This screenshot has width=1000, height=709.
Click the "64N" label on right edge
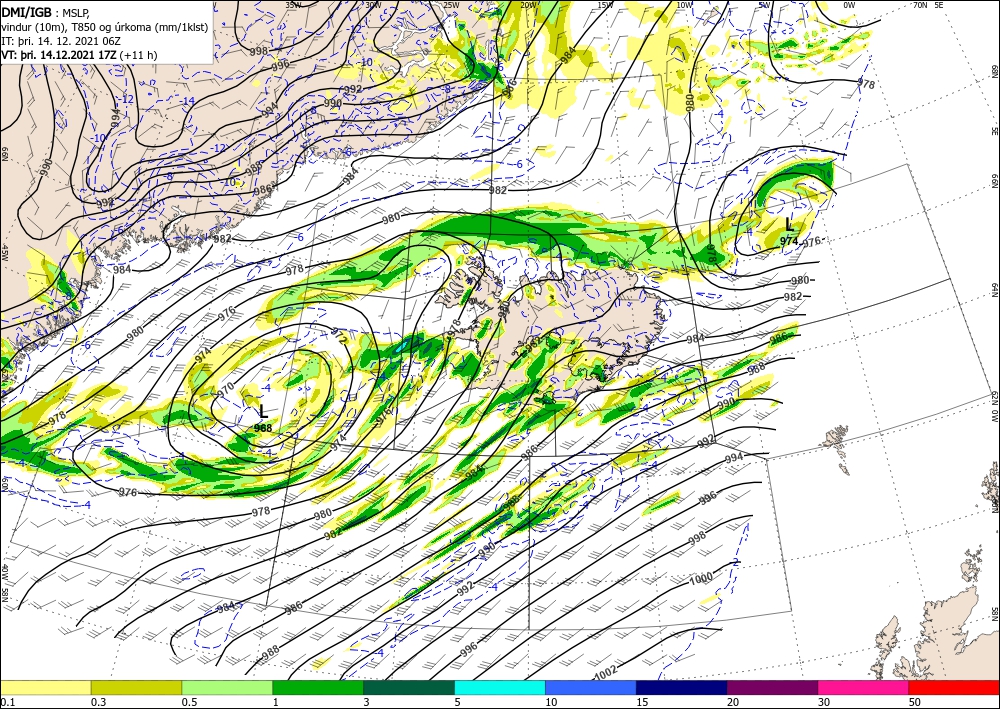tap(994, 290)
